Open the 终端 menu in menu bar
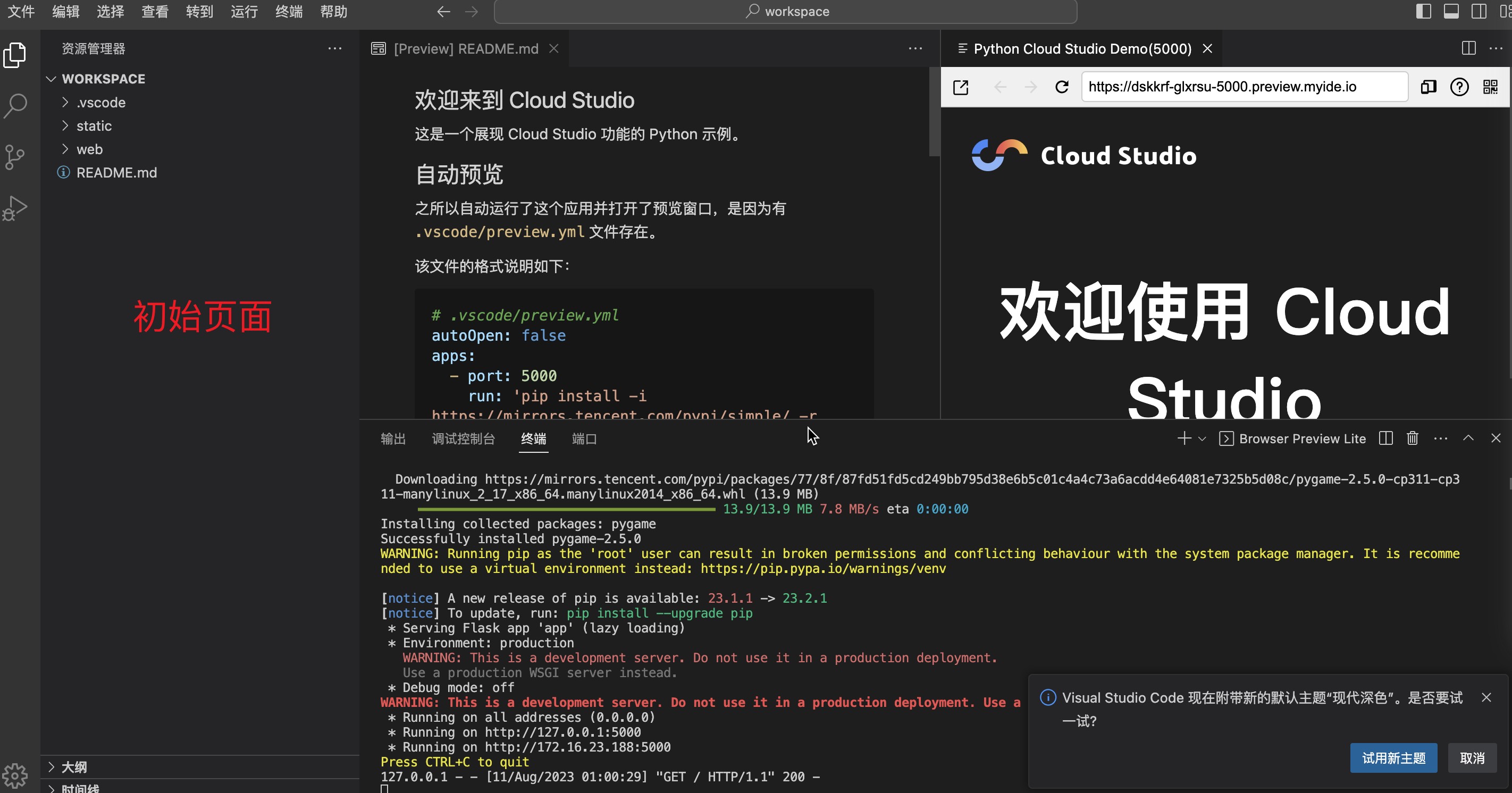The height and width of the screenshot is (793, 1512). pyautogui.click(x=289, y=11)
